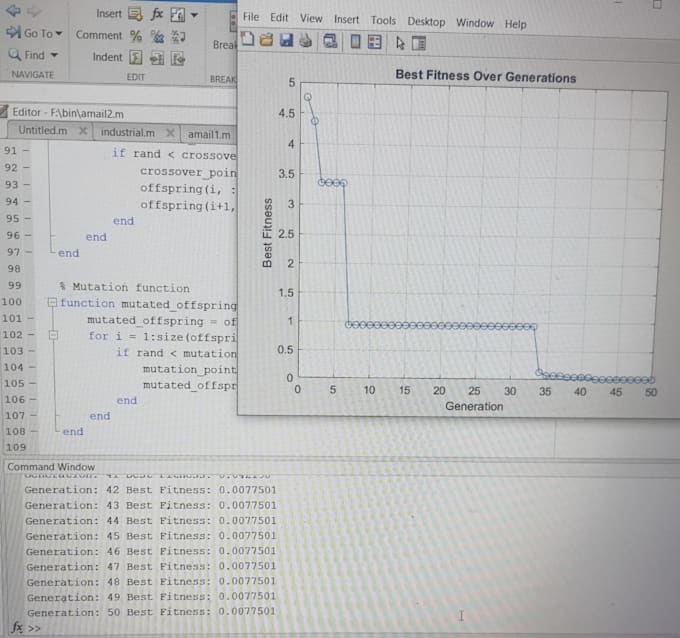Click the Insert label in Edit section
The height and width of the screenshot is (638, 680).
(108, 14)
